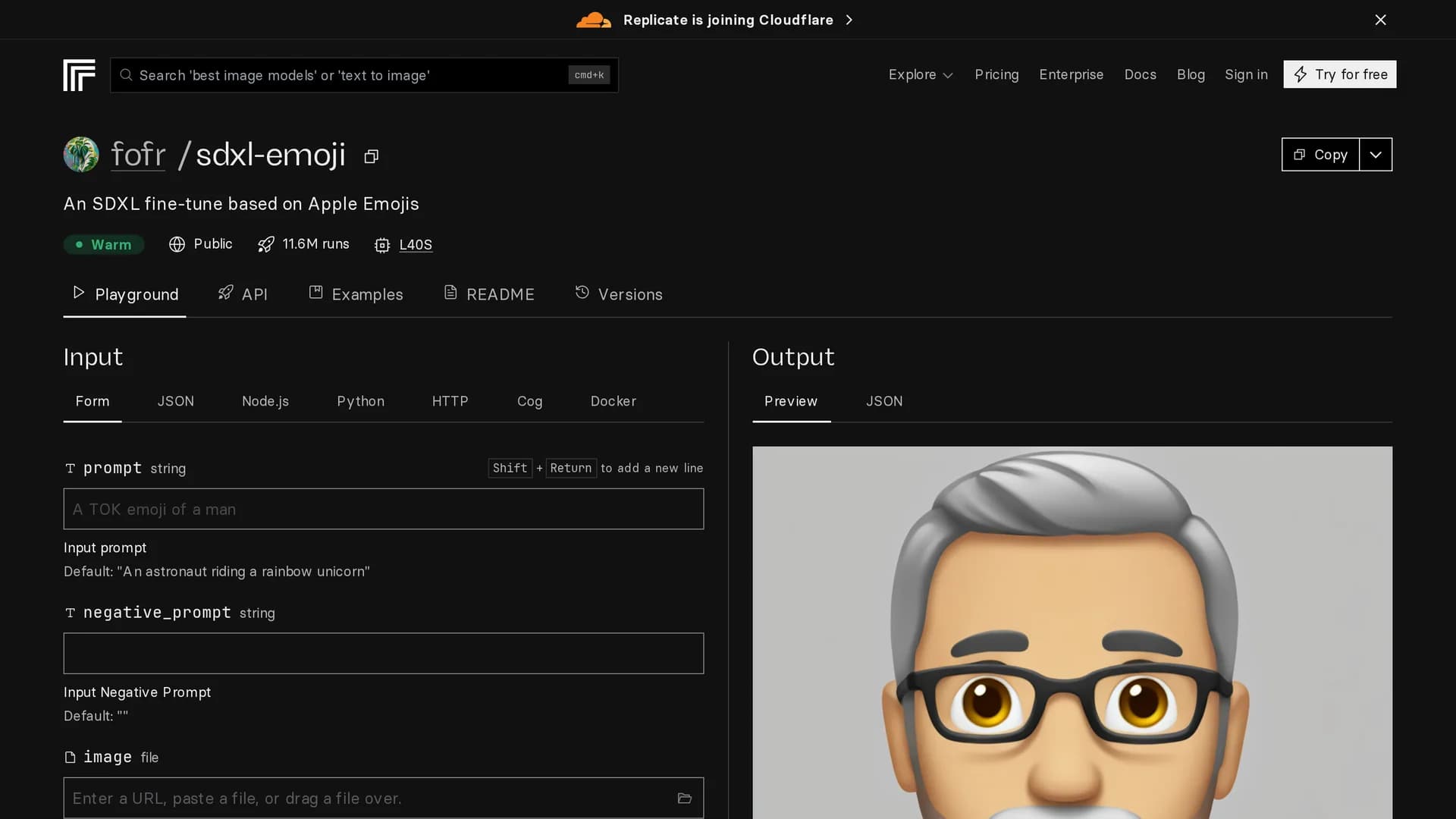Click the 'Input Negative Prompt' description text
1456x819 pixels.
137,692
